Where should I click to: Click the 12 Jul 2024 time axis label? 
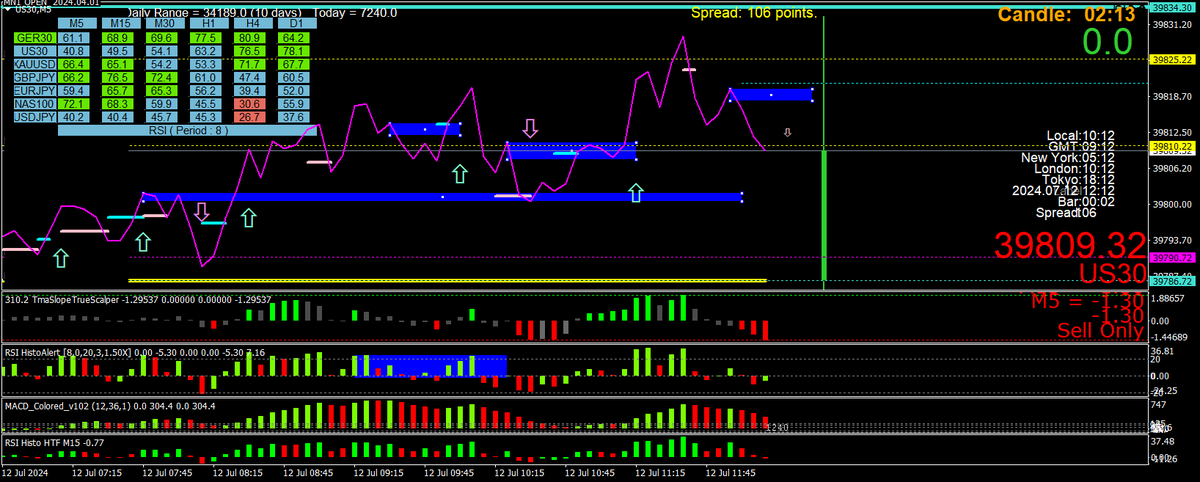(26, 473)
